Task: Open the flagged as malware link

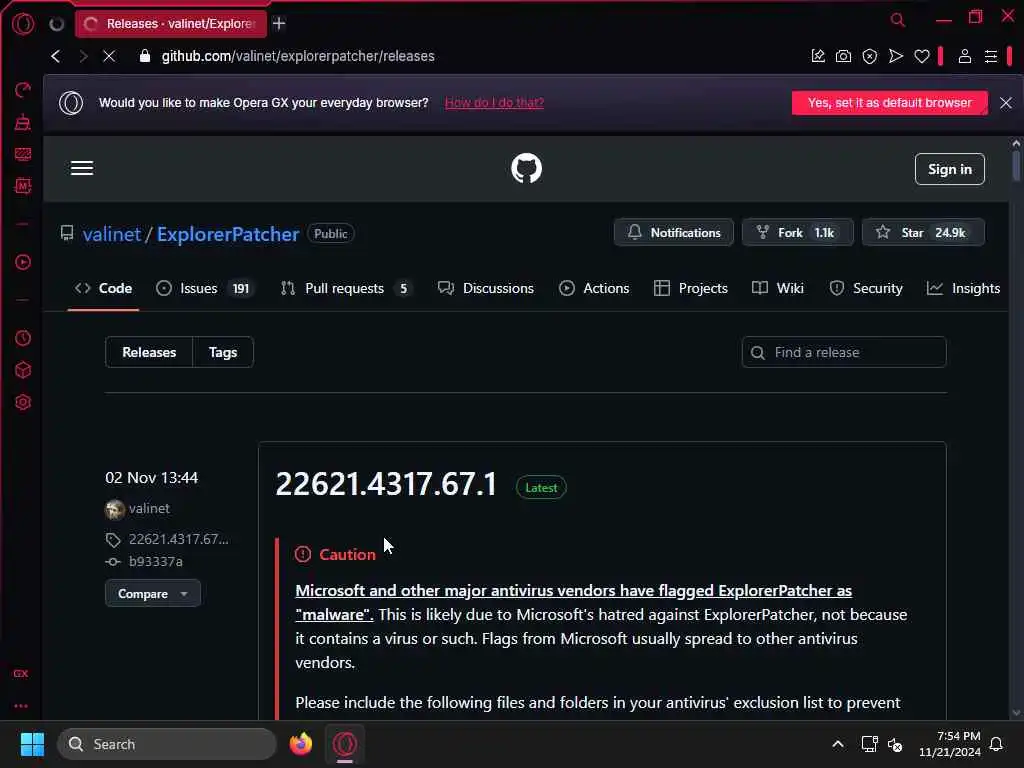Action: coord(573,602)
